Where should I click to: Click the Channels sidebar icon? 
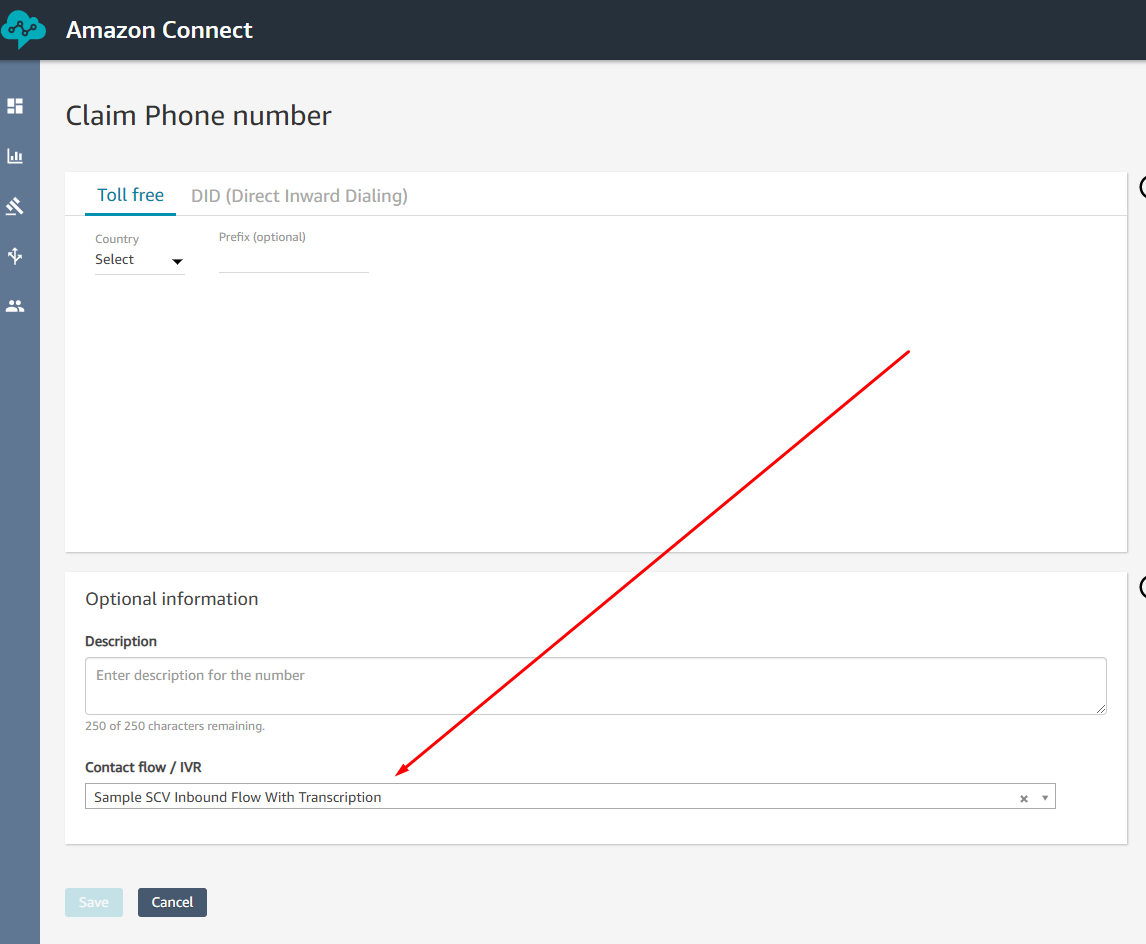[x=16, y=205]
